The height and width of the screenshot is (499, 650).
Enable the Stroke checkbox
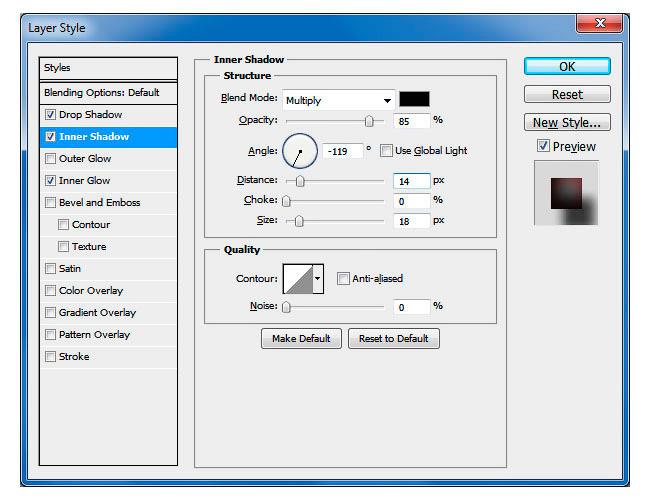coord(50,356)
